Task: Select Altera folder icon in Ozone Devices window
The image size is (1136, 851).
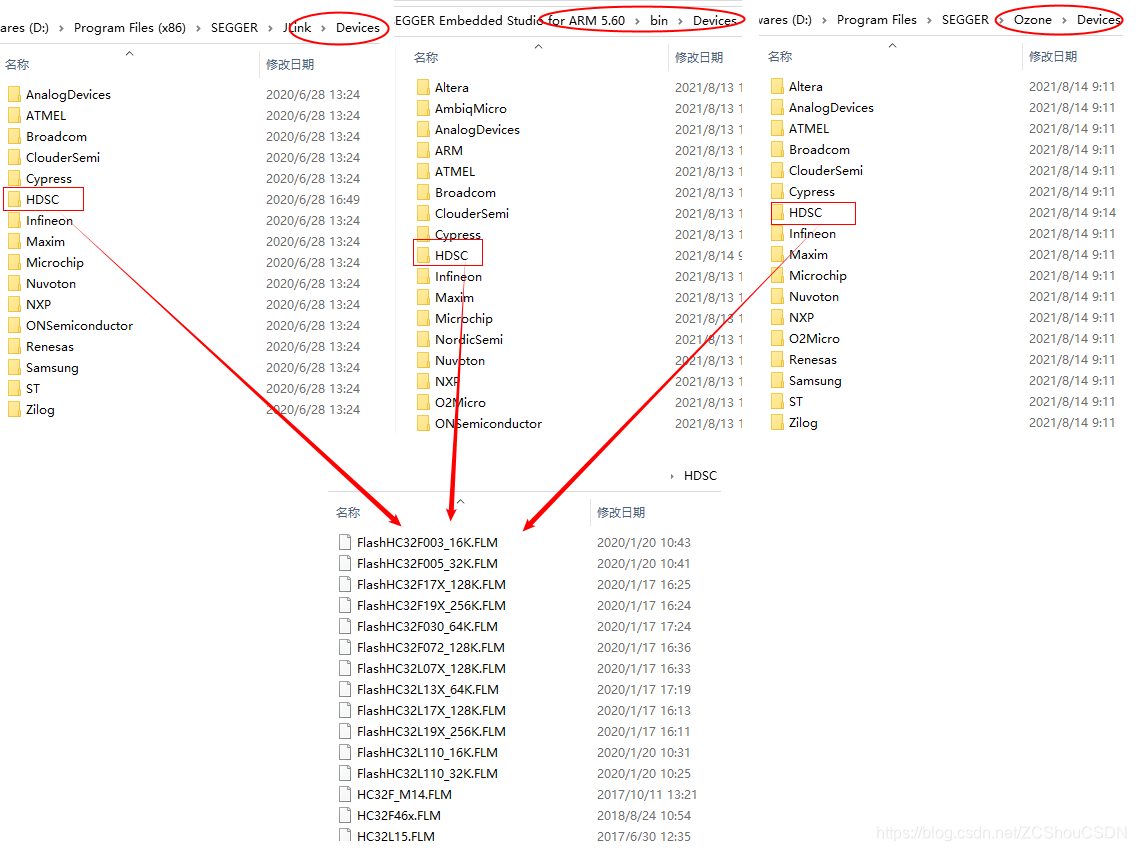Action: pos(777,86)
